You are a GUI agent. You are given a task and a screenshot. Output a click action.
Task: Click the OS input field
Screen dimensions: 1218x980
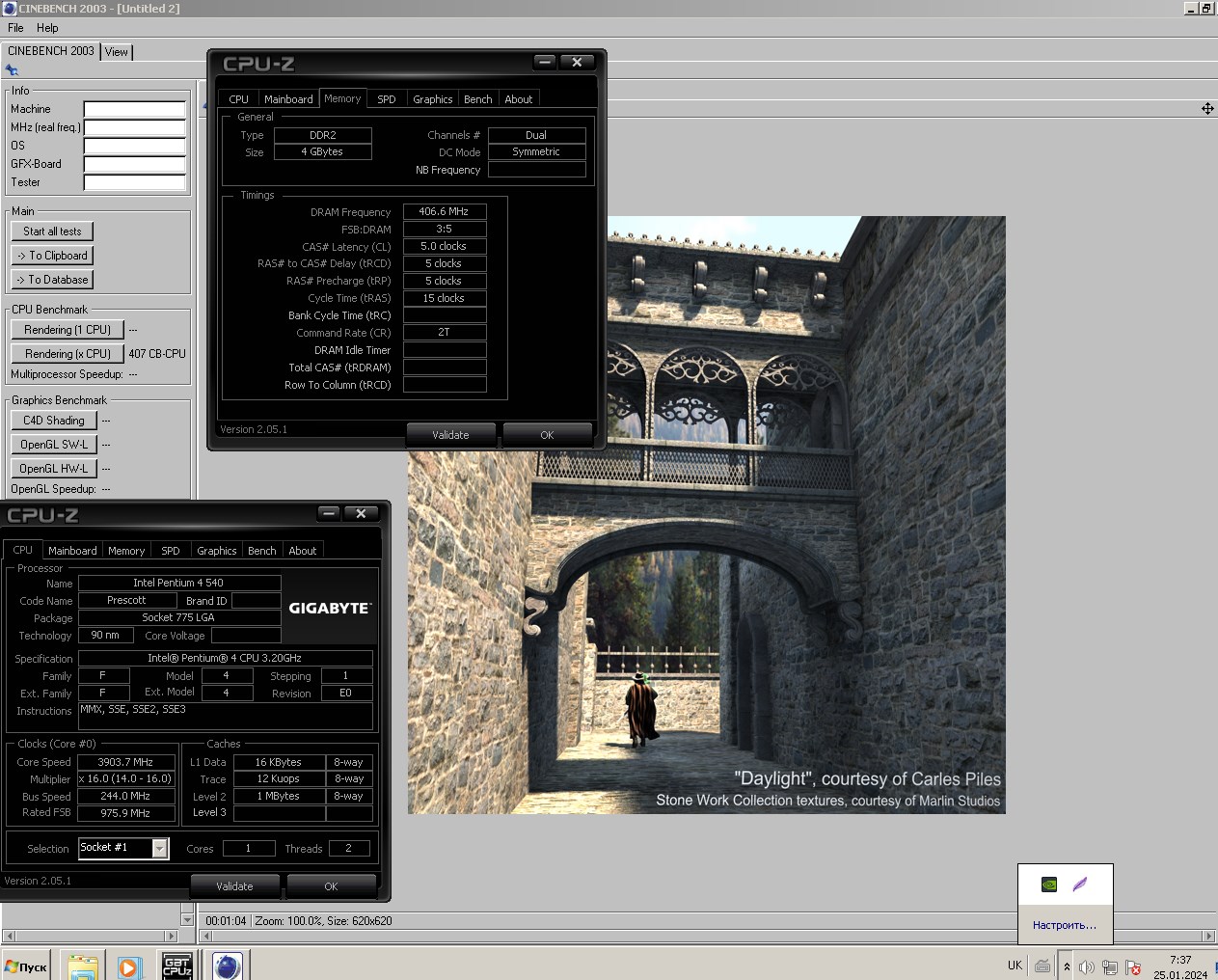134,146
